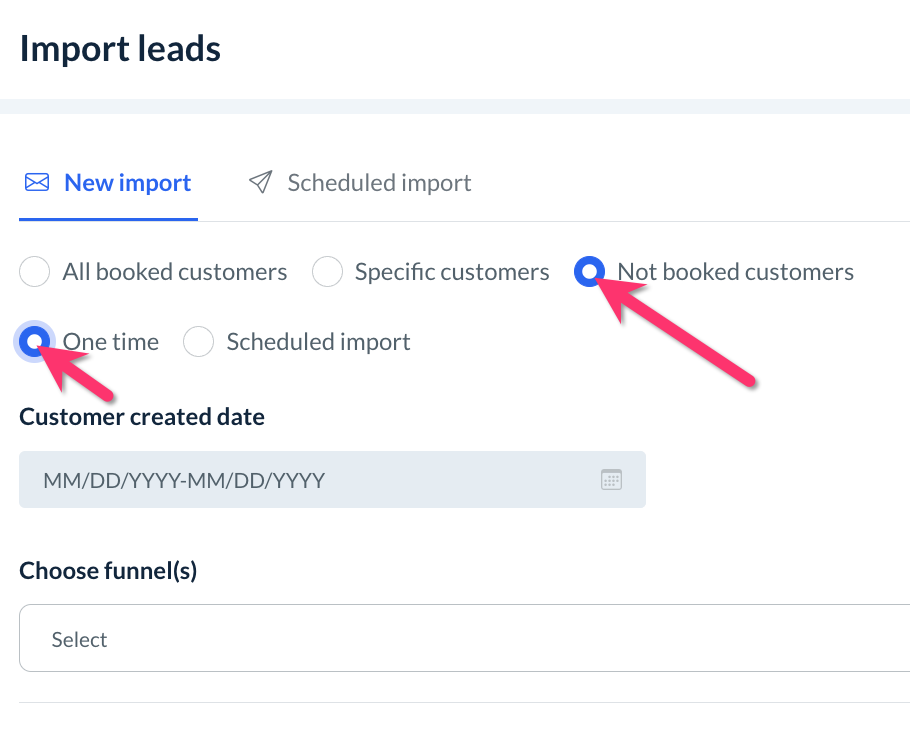Click the Customer created date label
The height and width of the screenshot is (740, 910).
[x=142, y=417]
